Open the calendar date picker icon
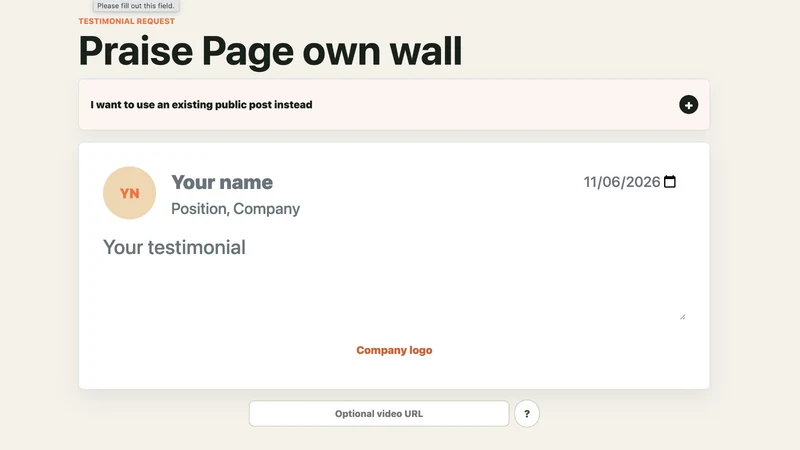Viewport: 800px width, 450px height. click(670, 182)
